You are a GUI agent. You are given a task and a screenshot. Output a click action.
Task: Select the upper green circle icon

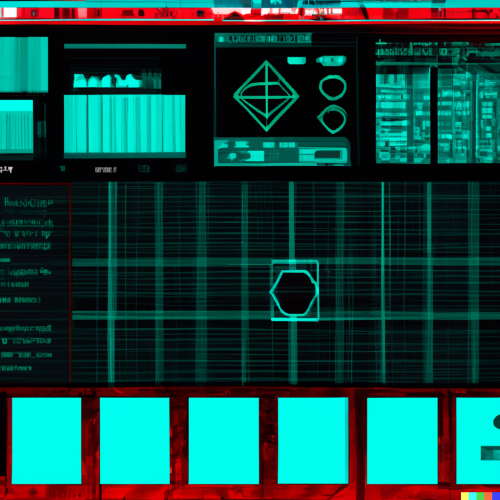coord(333,88)
